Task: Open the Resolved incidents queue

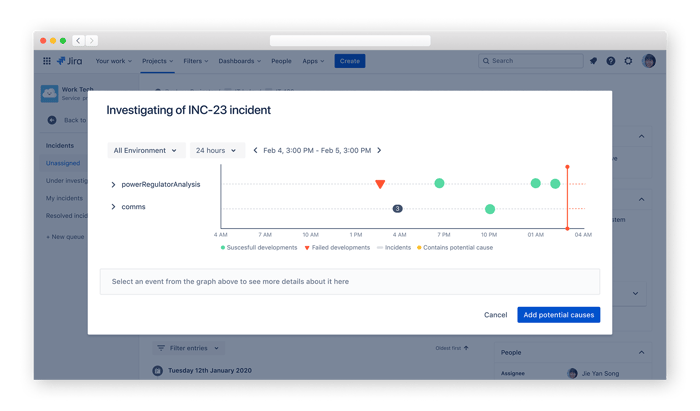Action: tap(67, 216)
